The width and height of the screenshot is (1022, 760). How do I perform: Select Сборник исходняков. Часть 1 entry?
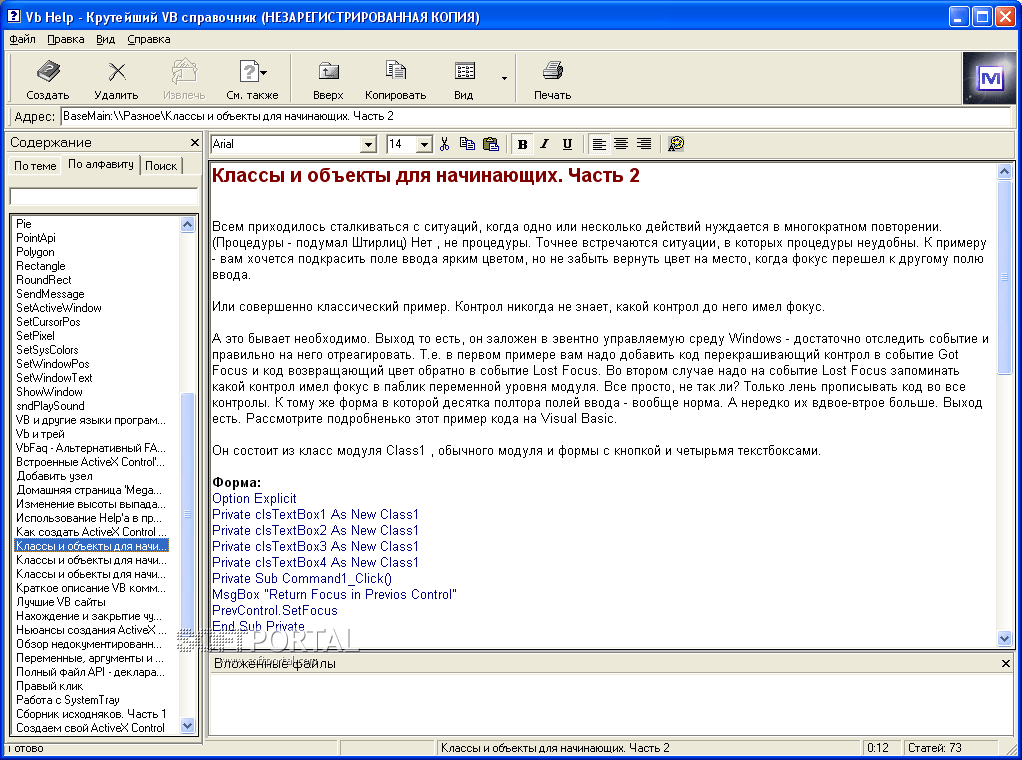(91, 714)
